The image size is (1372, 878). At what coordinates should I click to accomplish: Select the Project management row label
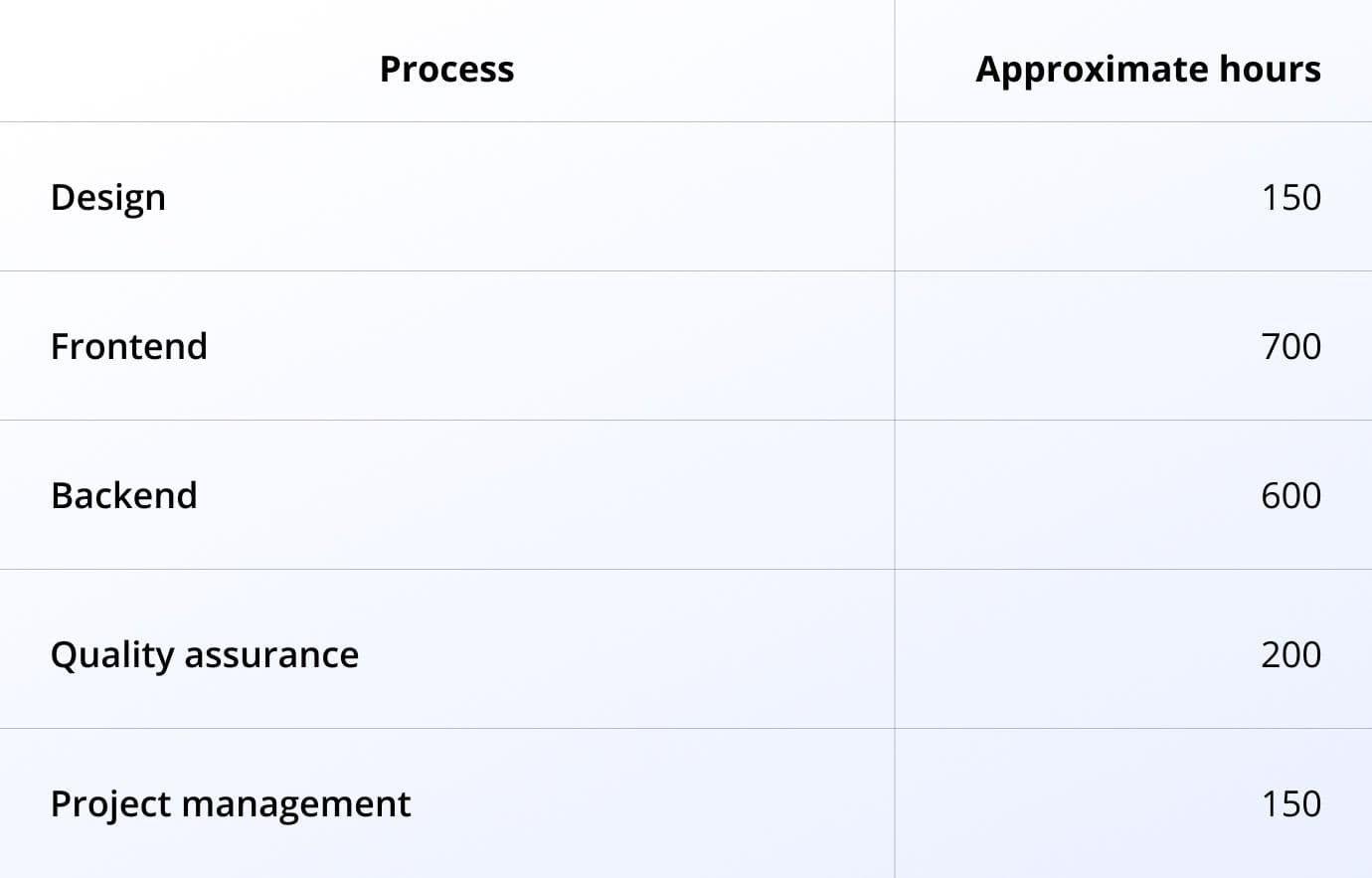coord(231,803)
